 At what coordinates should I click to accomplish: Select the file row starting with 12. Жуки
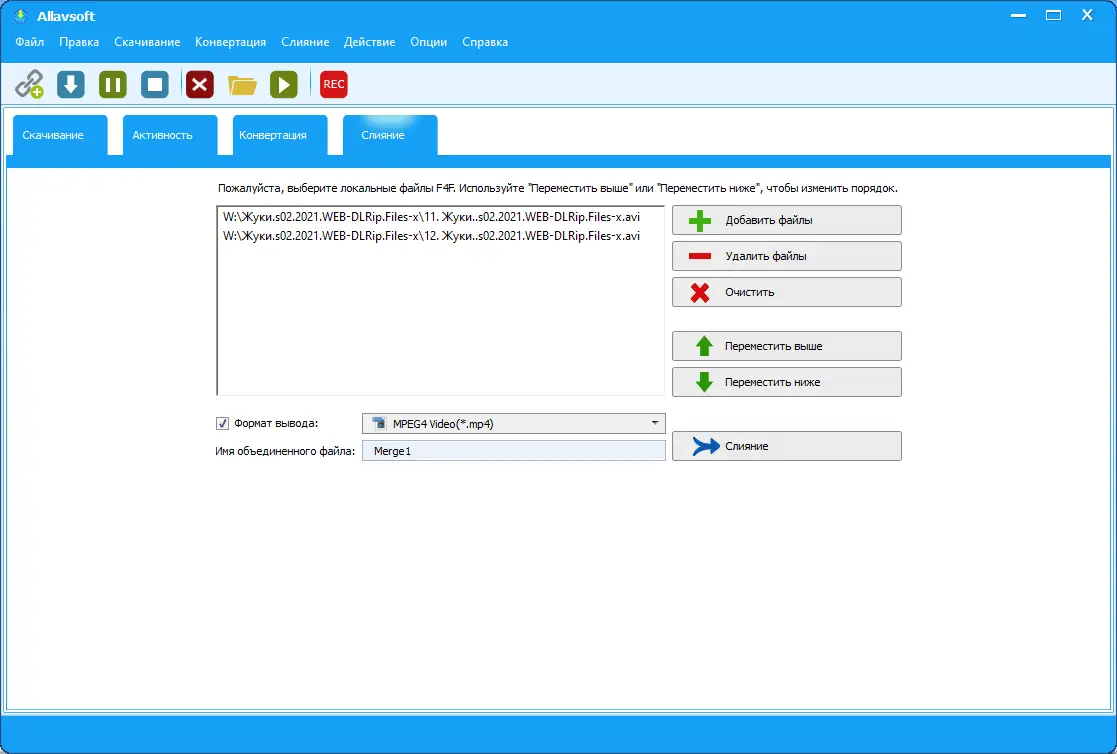432,236
